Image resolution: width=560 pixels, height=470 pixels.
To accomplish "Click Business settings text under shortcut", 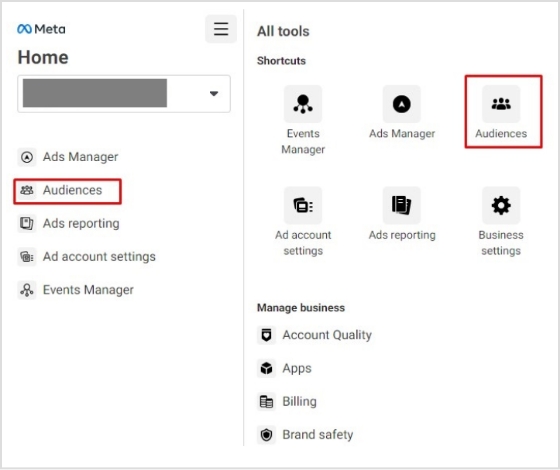I will [x=501, y=243].
